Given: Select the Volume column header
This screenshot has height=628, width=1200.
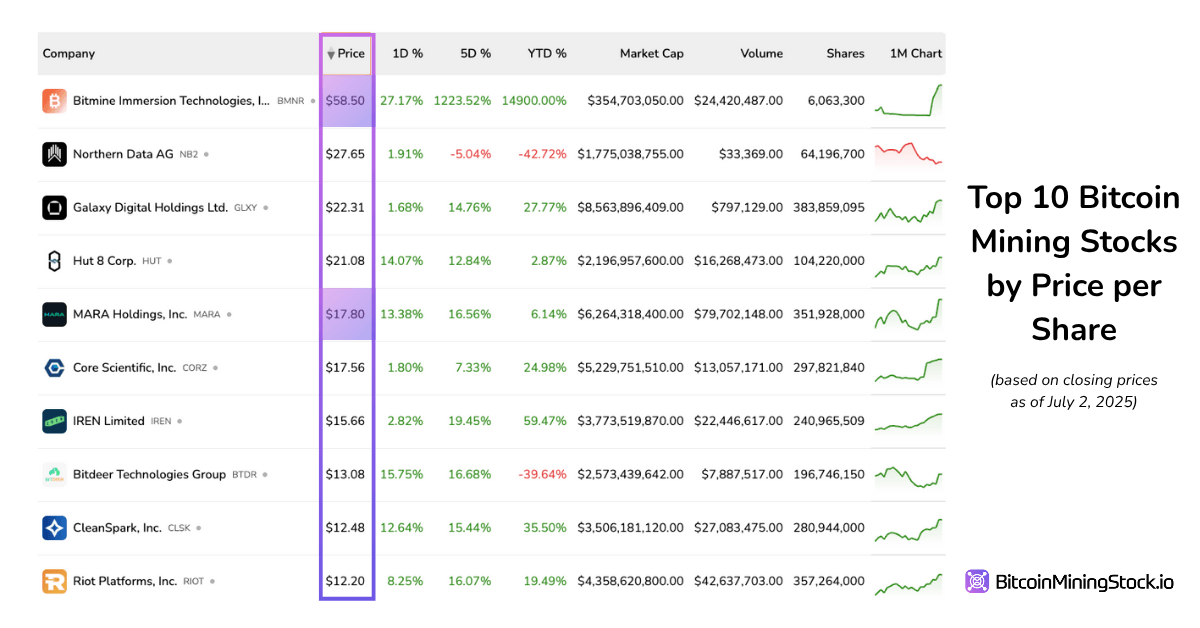Looking at the screenshot, I should click(761, 54).
